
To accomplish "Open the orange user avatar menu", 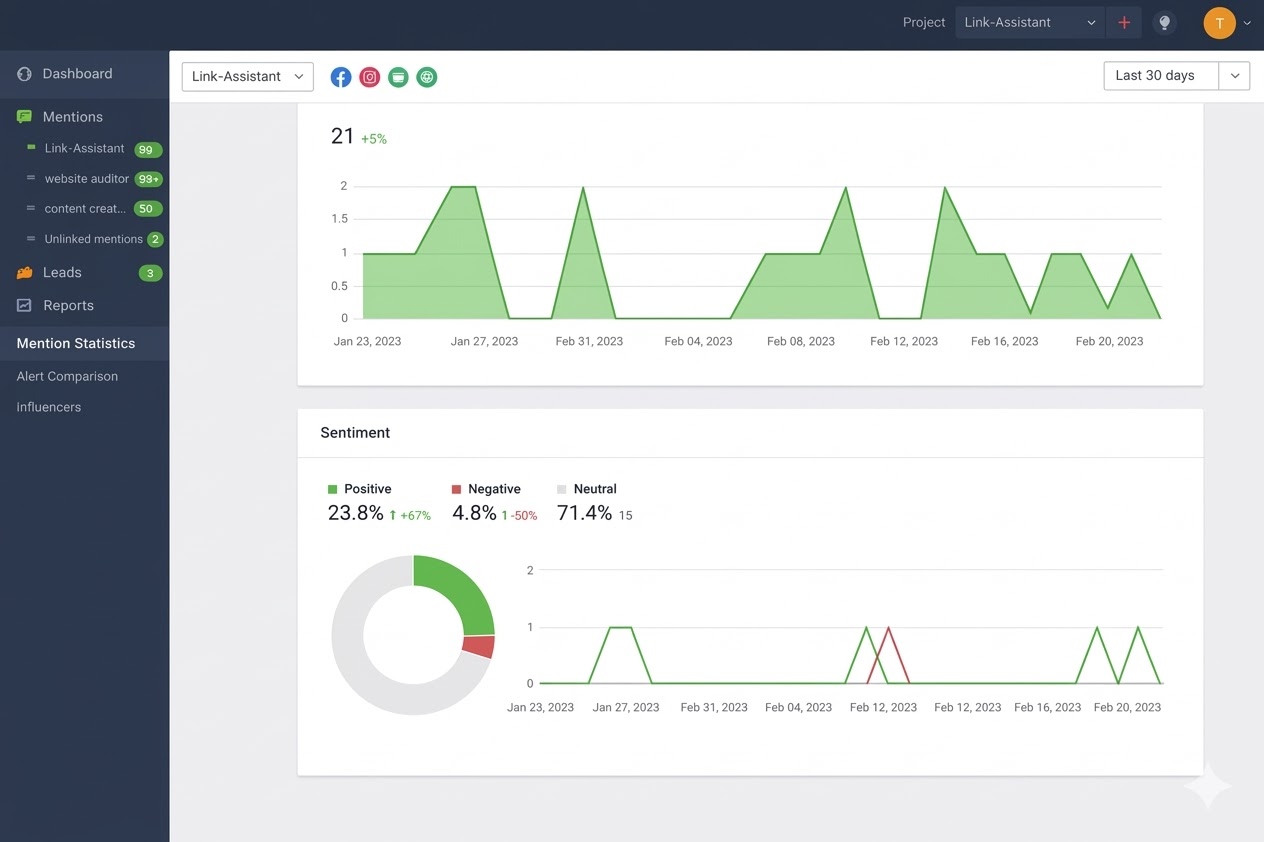I will pos(1220,23).
